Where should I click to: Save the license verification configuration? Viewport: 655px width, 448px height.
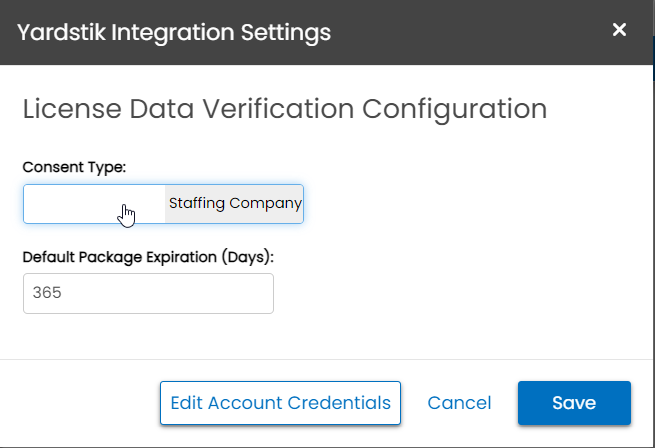tap(574, 403)
